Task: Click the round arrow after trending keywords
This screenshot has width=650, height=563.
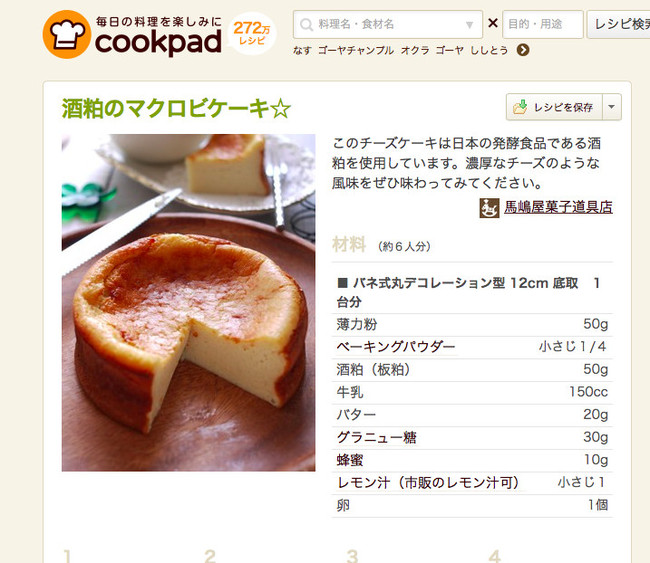Action: (x=523, y=50)
